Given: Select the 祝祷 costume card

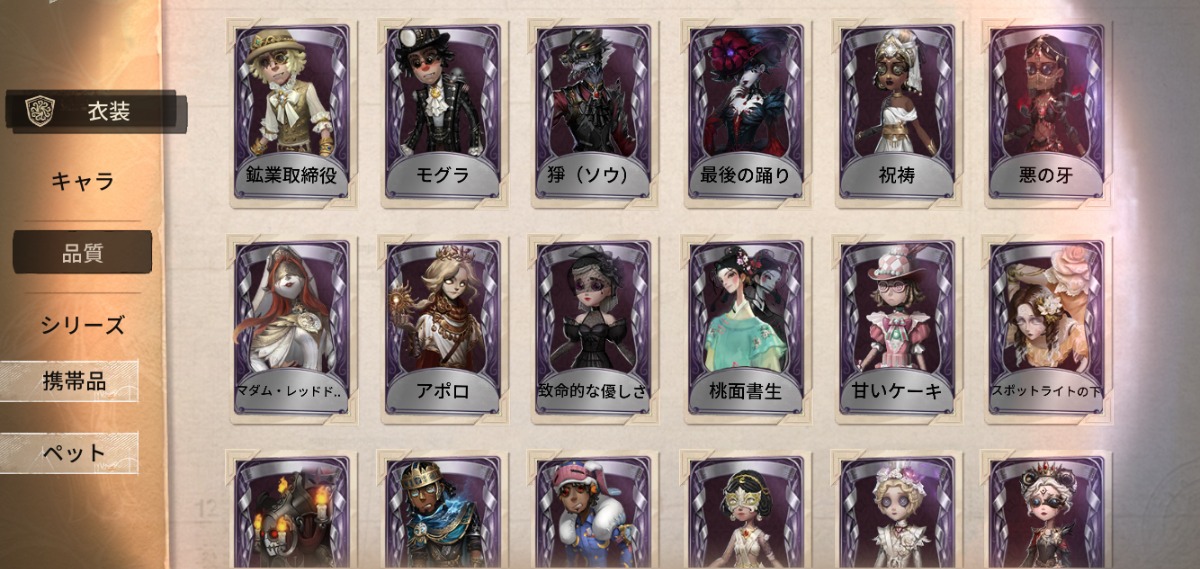Looking at the screenshot, I should [x=896, y=112].
